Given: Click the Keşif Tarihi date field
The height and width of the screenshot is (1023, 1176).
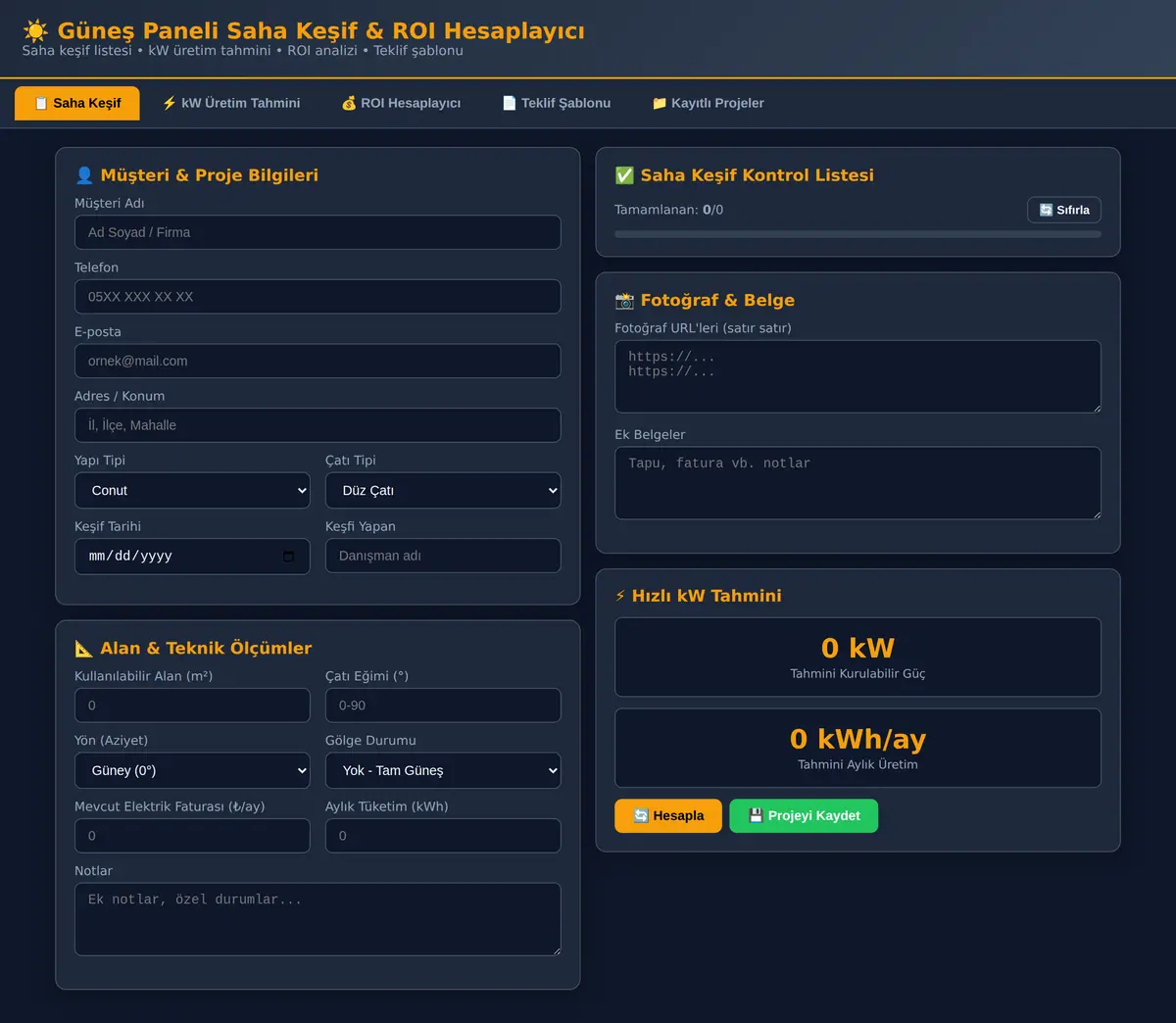Looking at the screenshot, I should coord(192,557).
